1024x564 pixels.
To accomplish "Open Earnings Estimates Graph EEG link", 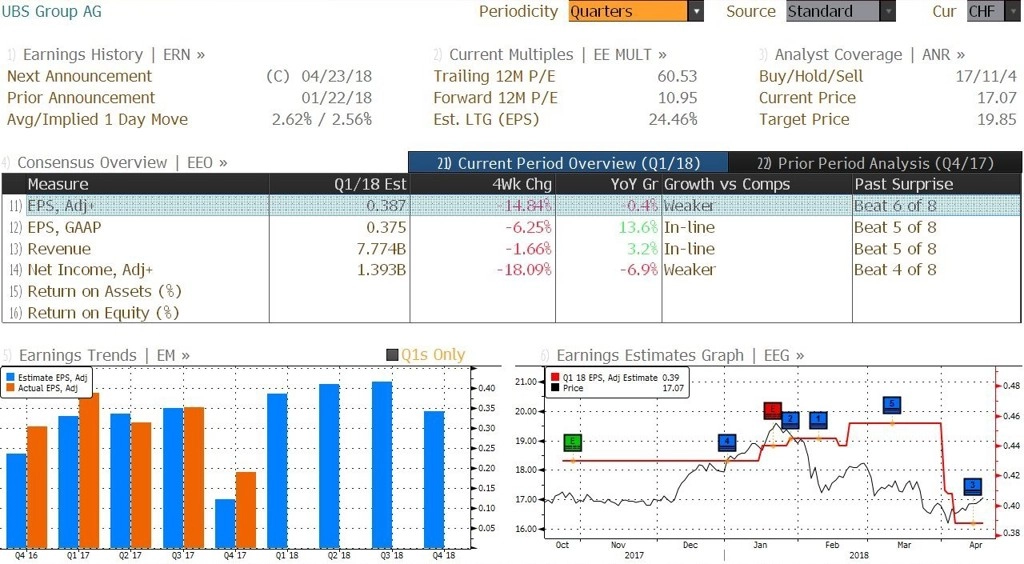I will point(680,356).
